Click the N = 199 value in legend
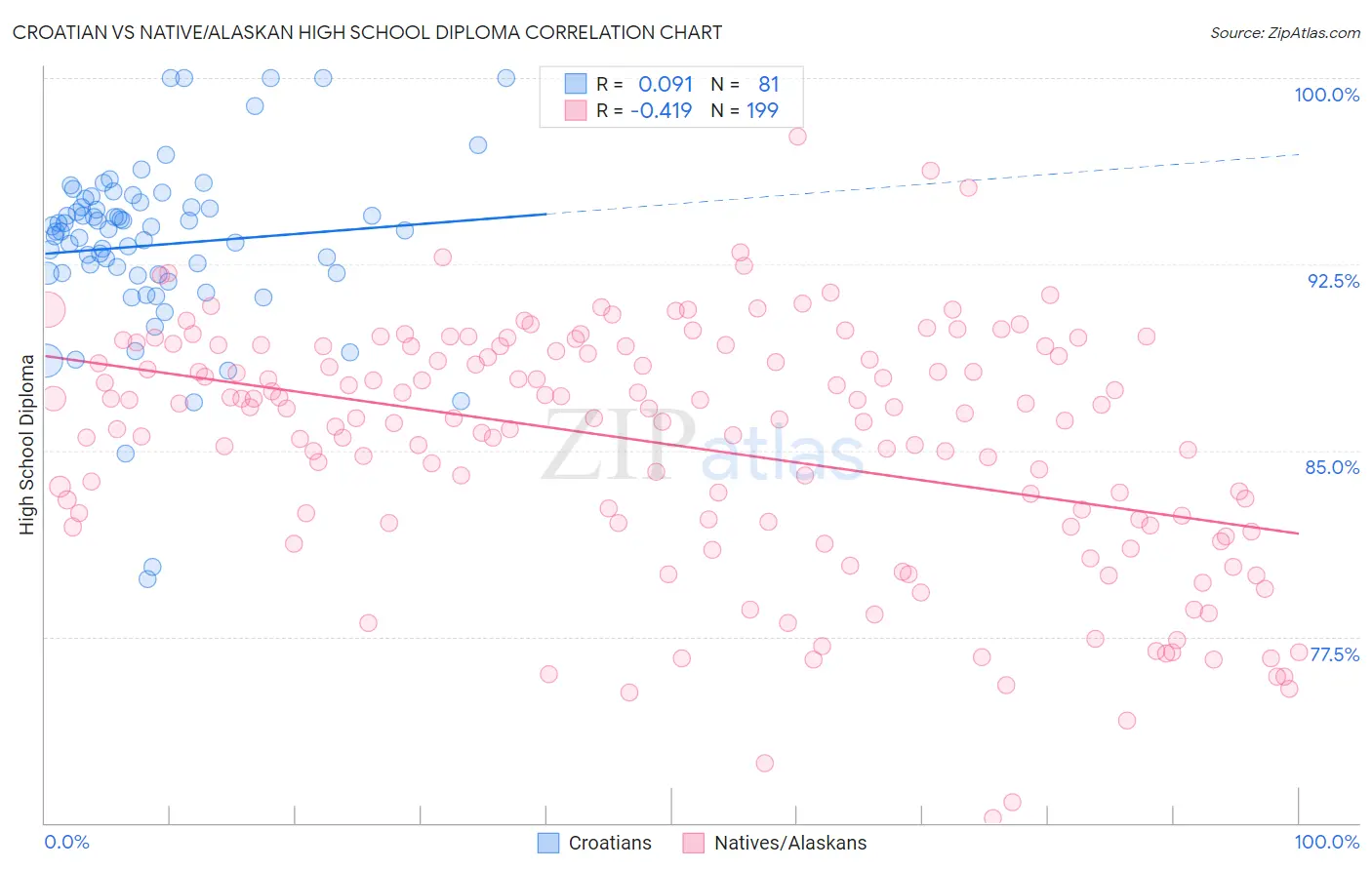This screenshot has height=870, width=1372. tap(745, 110)
